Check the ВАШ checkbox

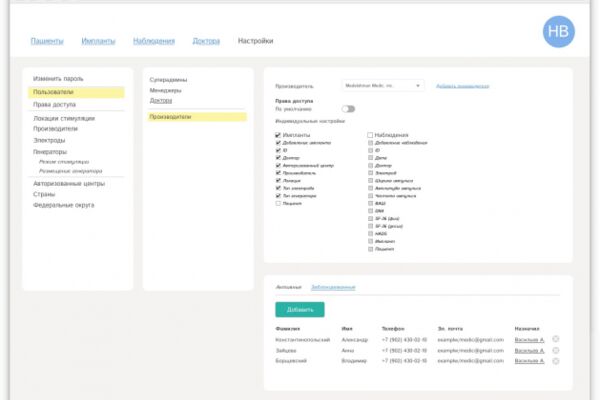370,204
